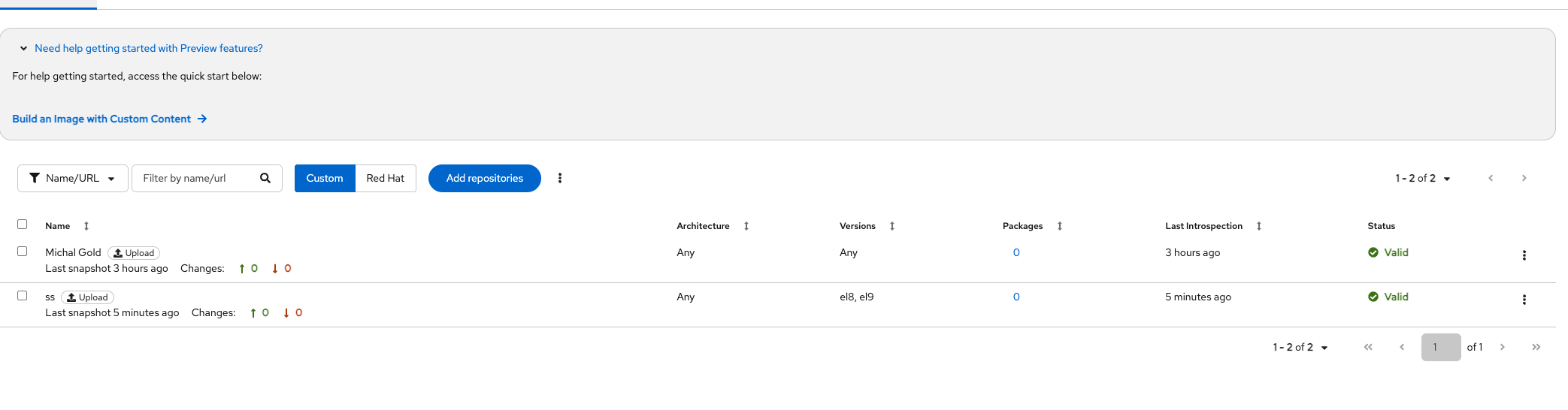Sort by Packages column arrows
The width and height of the screenshot is (1568, 410).
(x=1060, y=226)
